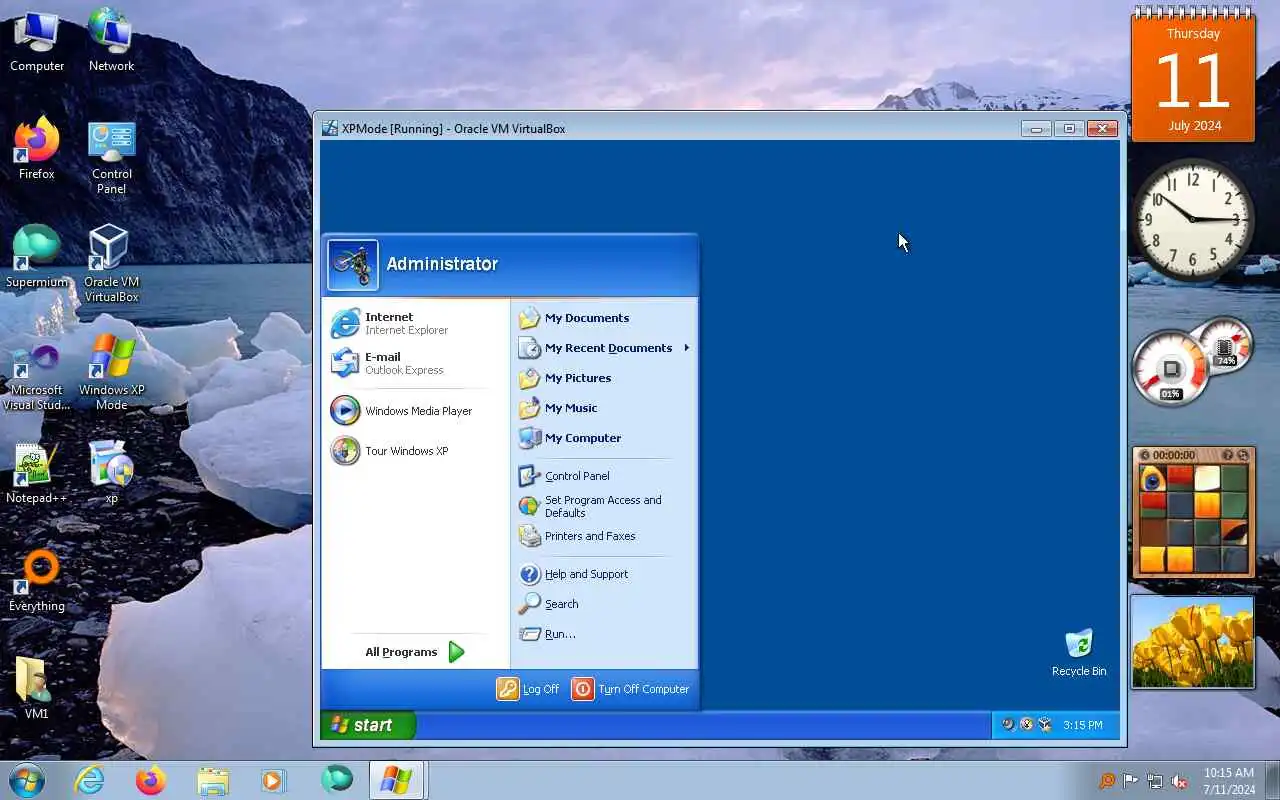The height and width of the screenshot is (800, 1280).
Task: Open Windows Media Player in host taskbar
Action: click(274, 780)
